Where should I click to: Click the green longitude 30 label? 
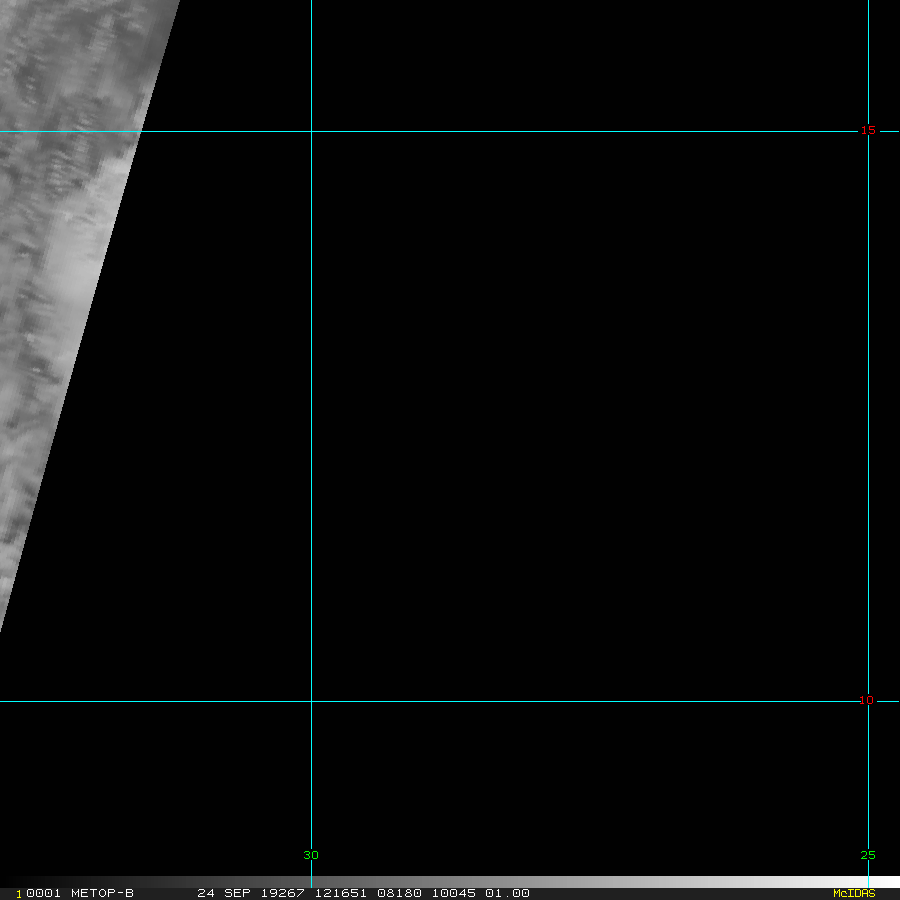311,855
